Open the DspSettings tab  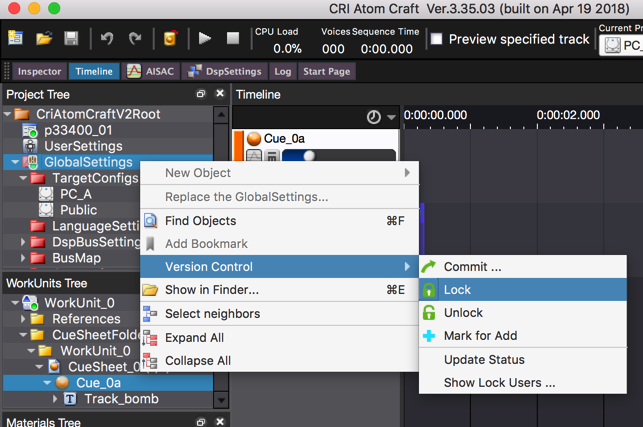pyautogui.click(x=230, y=72)
